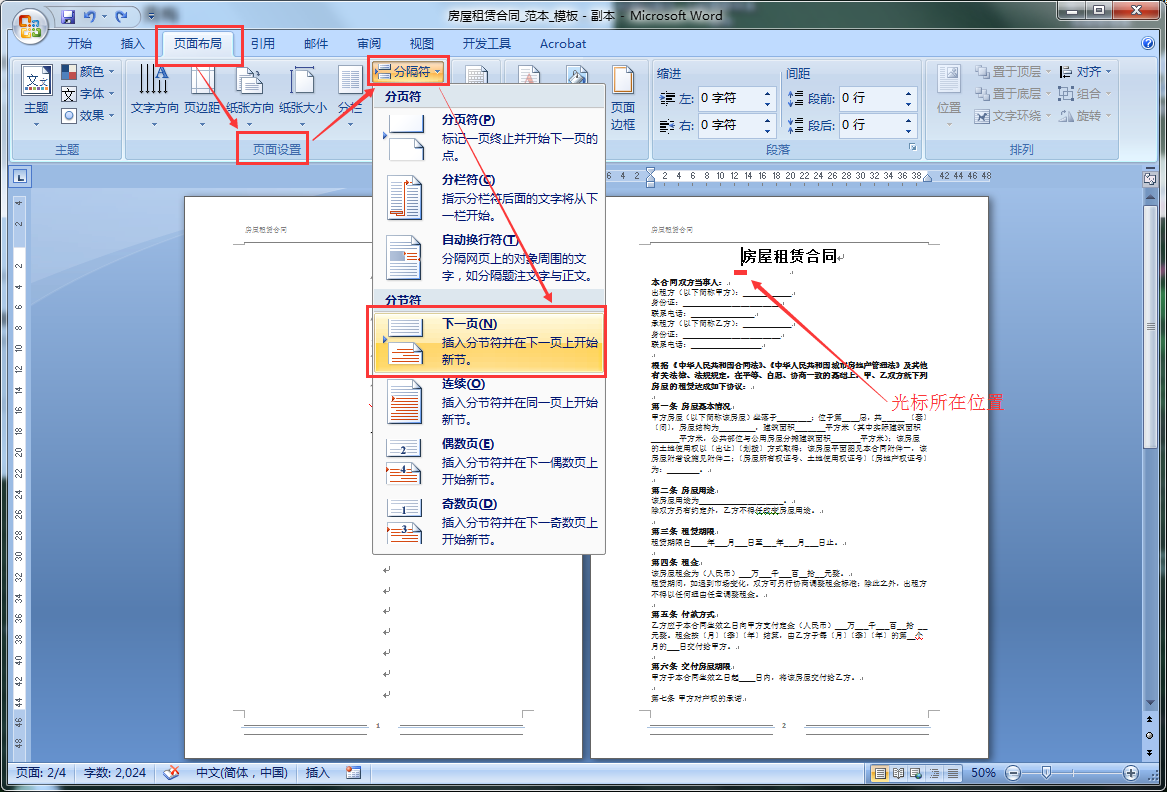Open 文字方向 text direction options
This screenshot has height=792, width=1167.
154,95
